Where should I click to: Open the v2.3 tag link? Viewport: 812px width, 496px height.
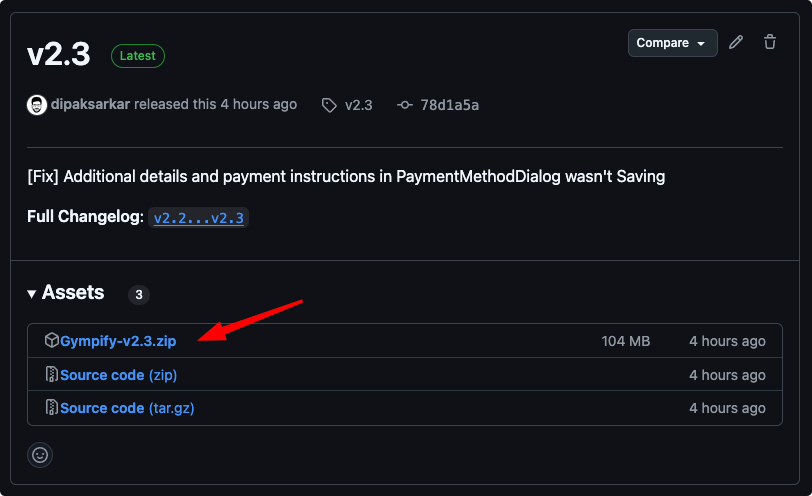pyautogui.click(x=358, y=105)
